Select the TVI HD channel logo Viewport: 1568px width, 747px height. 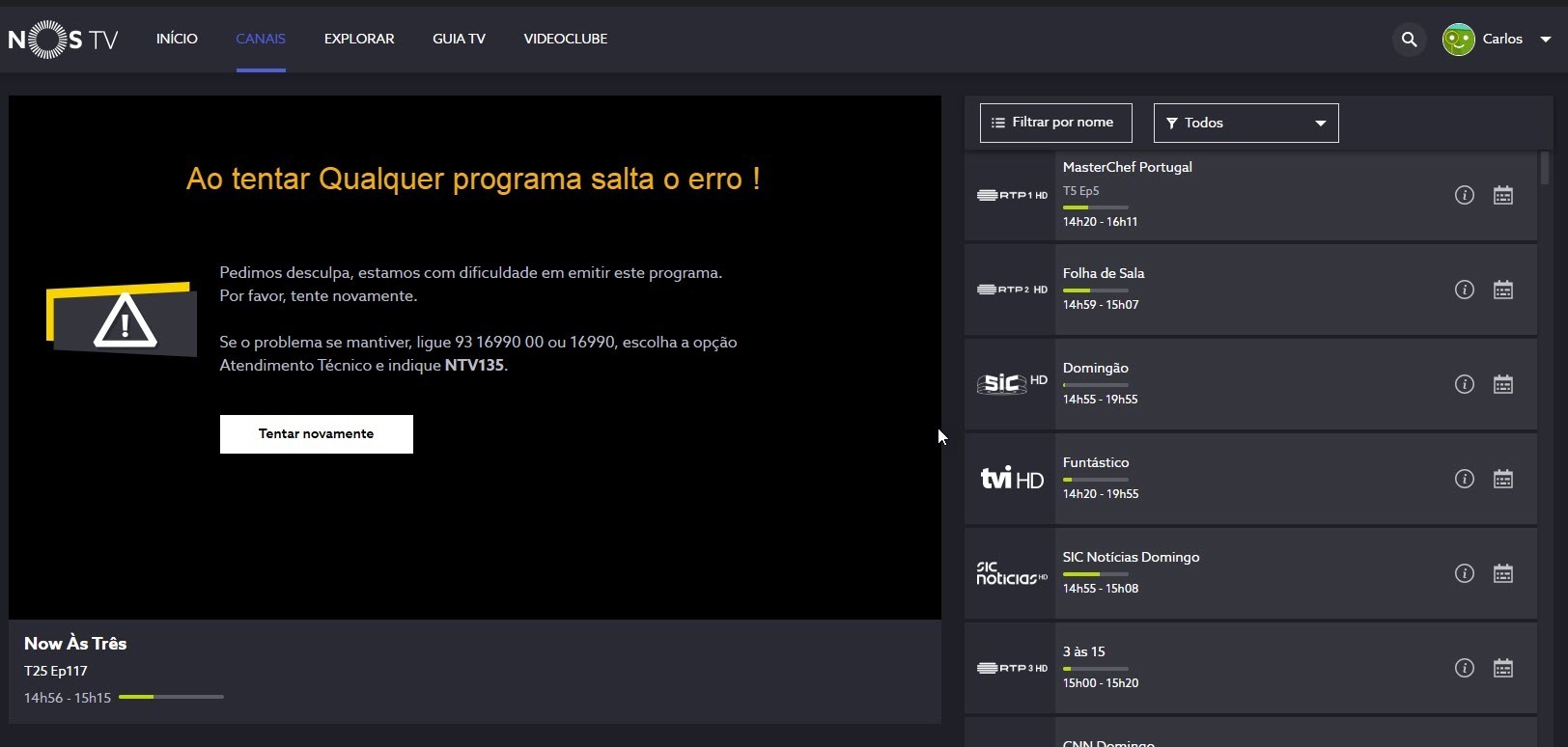click(1011, 479)
